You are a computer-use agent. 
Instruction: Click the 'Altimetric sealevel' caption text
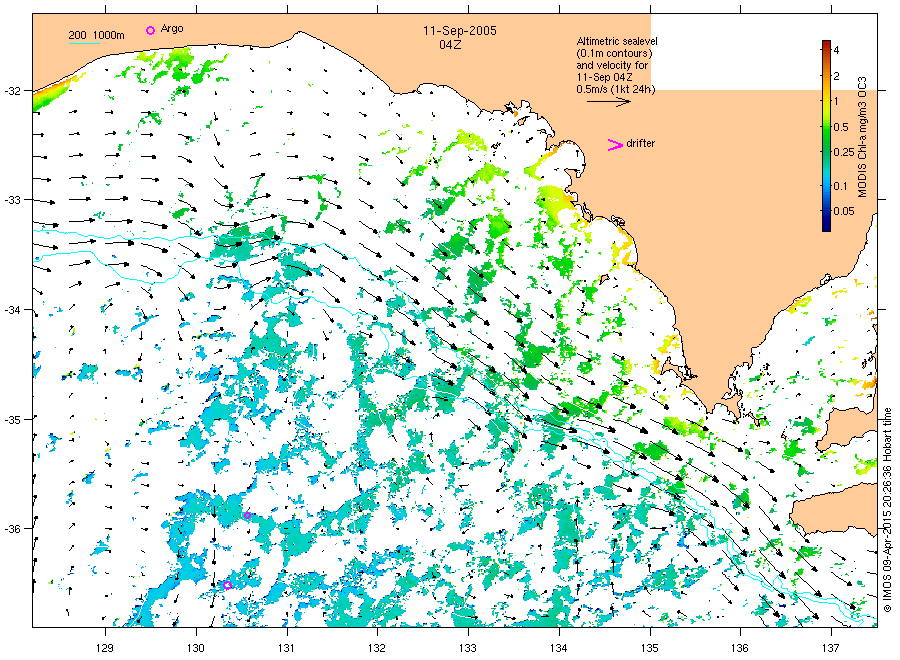(617, 41)
